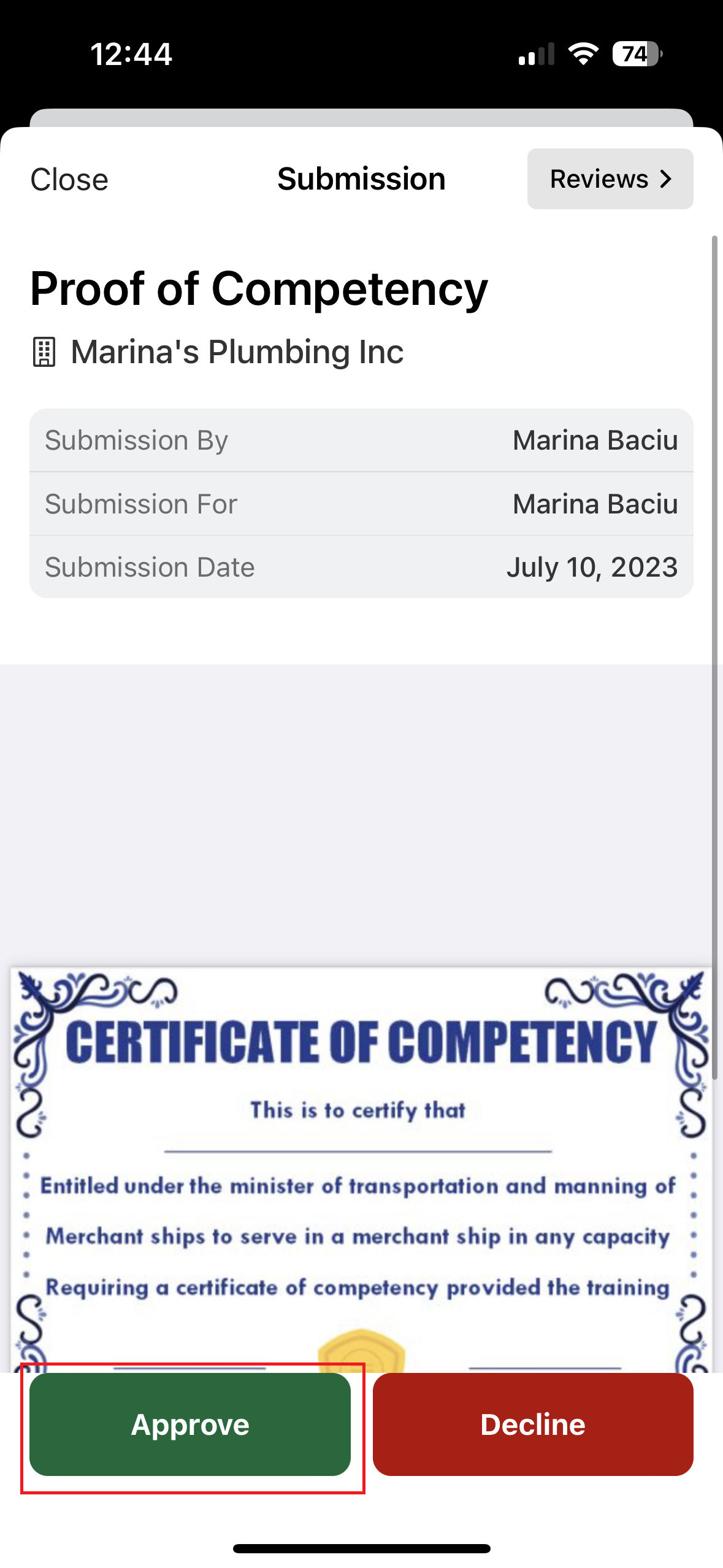Tap the Wi-Fi status icon
Viewport: 723px width, 1568px height.
[x=583, y=54]
